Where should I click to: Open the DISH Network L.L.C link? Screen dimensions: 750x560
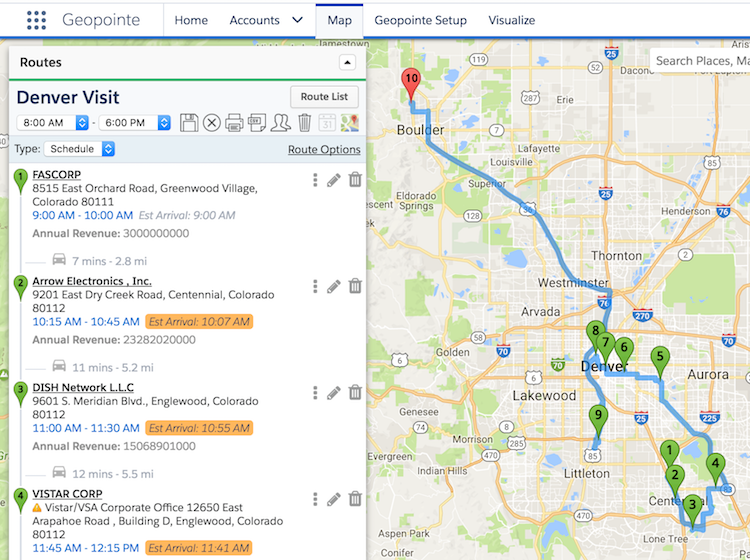click(83, 387)
